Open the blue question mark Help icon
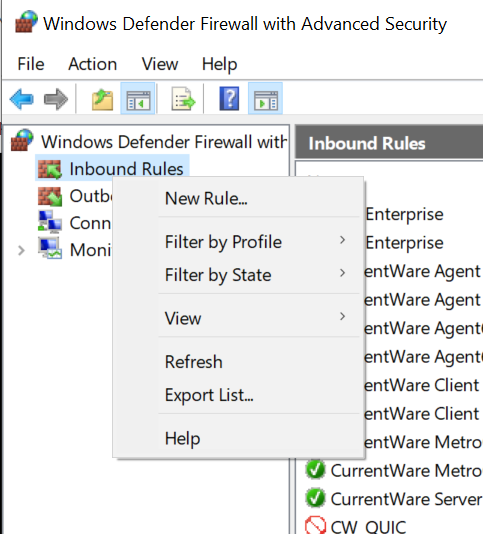 coord(229,98)
